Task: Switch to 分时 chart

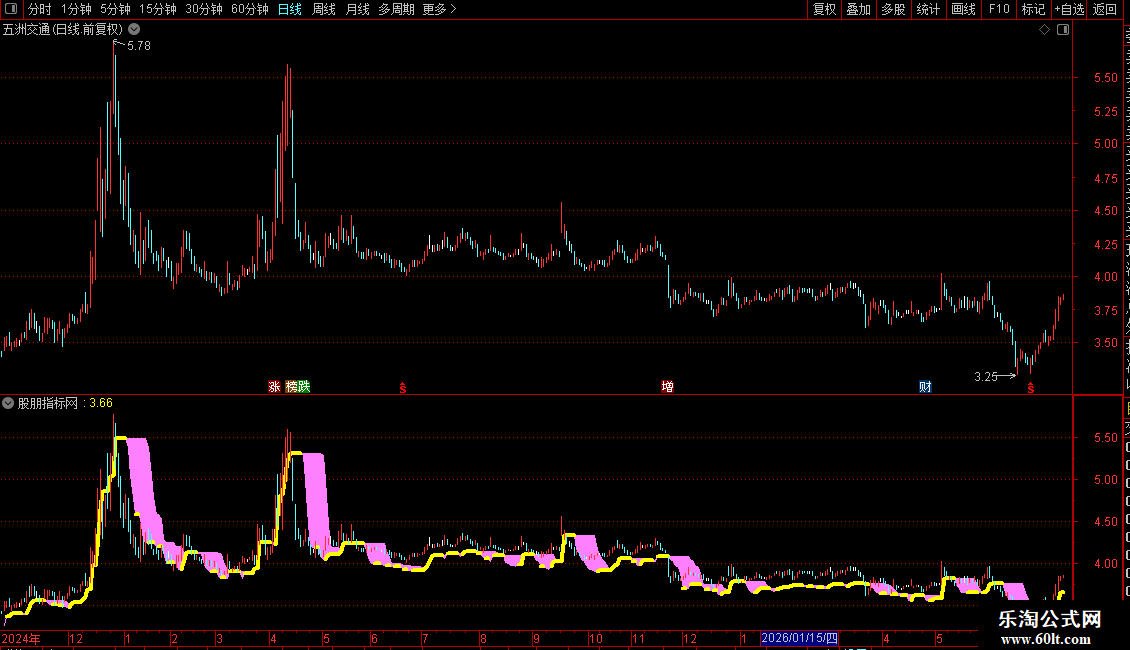Action: click(40, 9)
